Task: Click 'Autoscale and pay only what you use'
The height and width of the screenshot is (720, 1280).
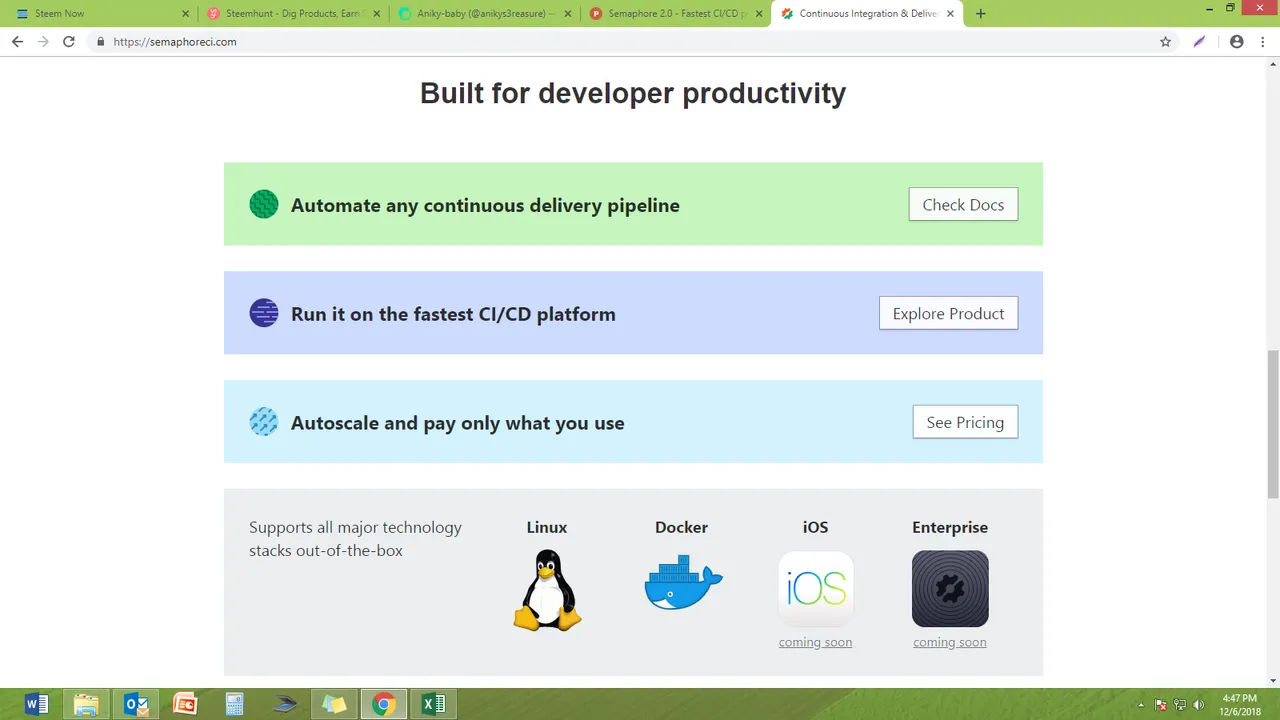Action: coord(457,423)
